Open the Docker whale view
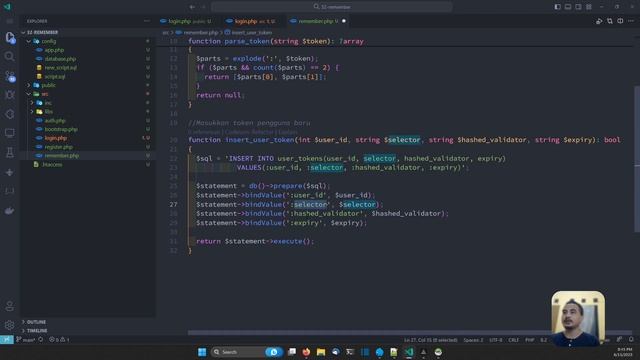 (9, 211)
